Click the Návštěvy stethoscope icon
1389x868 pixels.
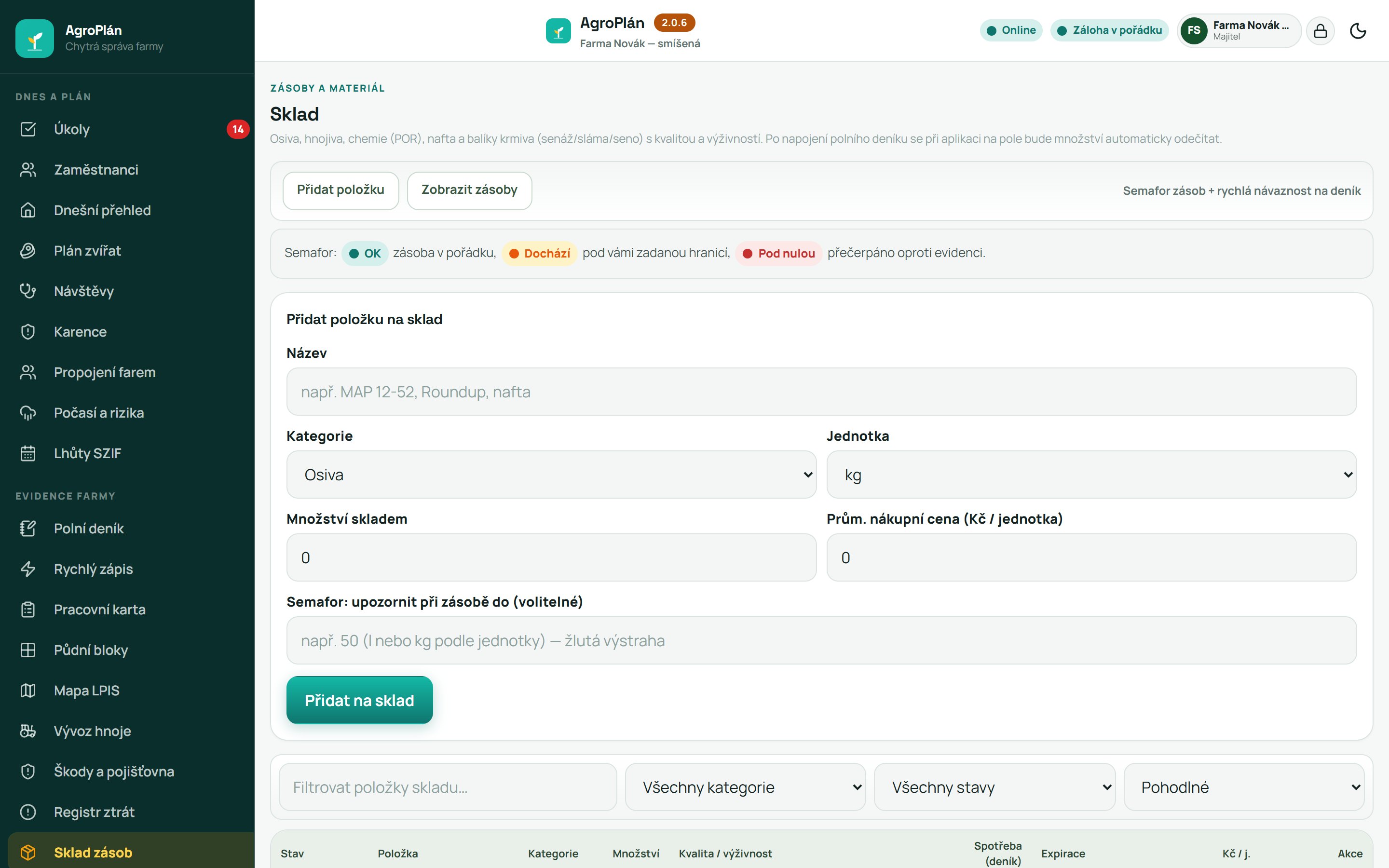click(x=27, y=291)
